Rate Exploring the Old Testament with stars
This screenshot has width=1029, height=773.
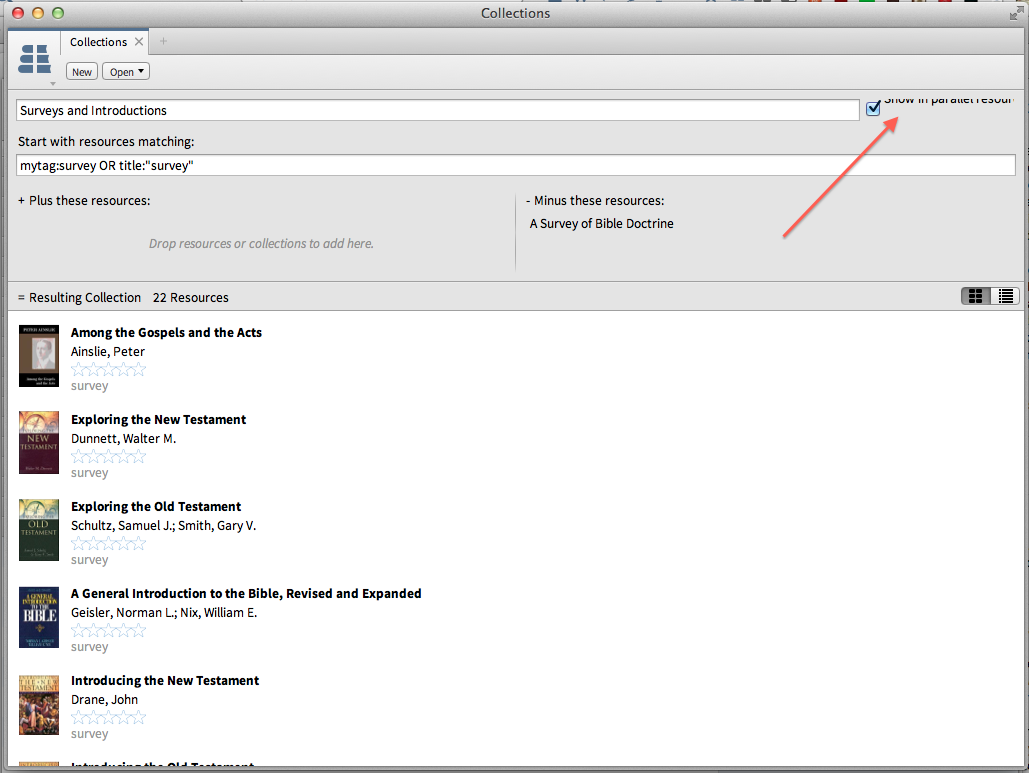(108, 543)
